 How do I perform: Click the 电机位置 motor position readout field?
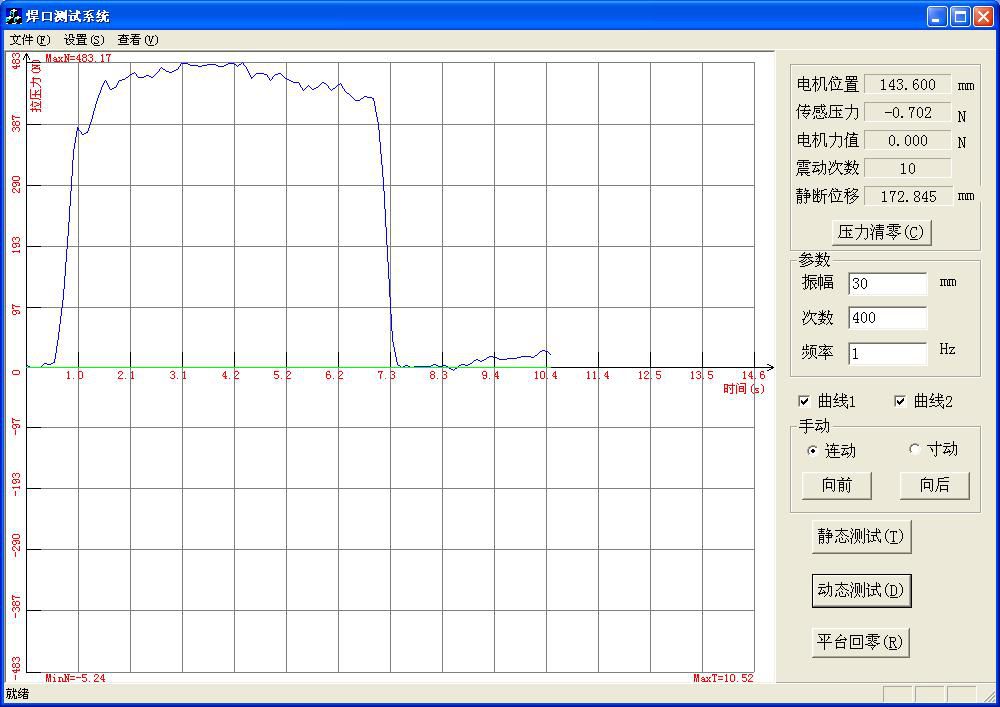[x=908, y=84]
